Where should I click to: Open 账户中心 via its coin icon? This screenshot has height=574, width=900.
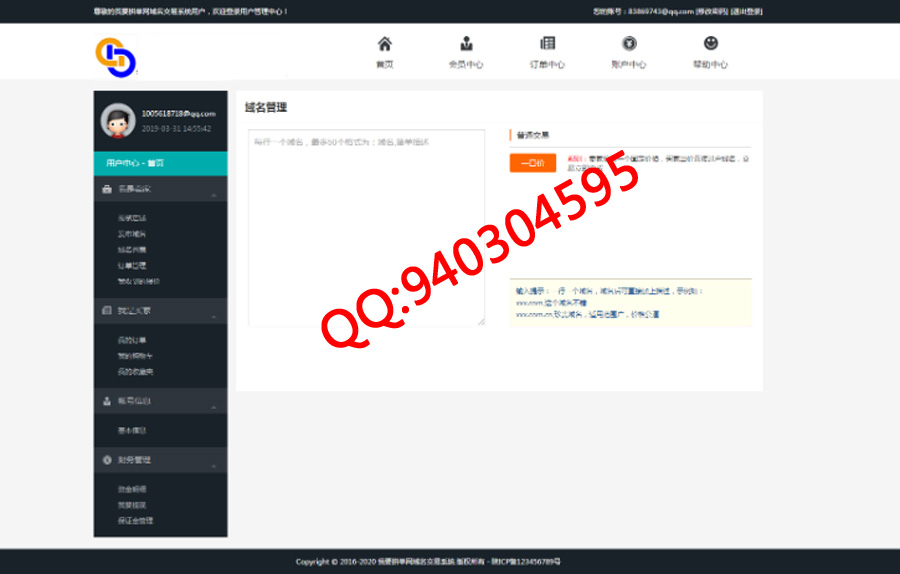point(628,44)
